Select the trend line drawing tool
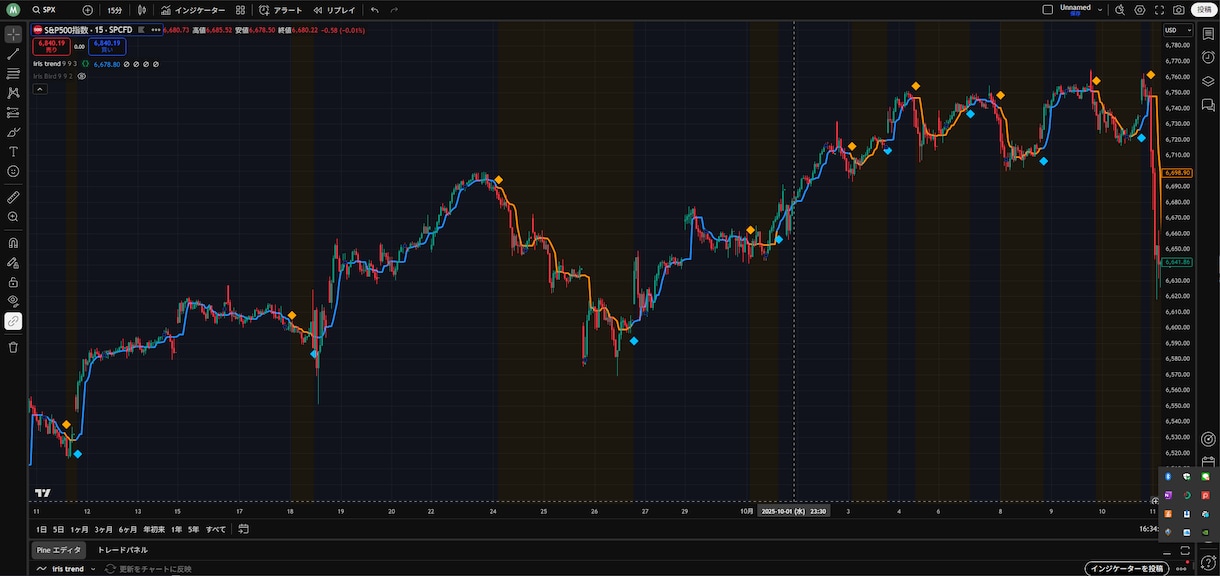This screenshot has height=576, width=1220. tap(13, 54)
